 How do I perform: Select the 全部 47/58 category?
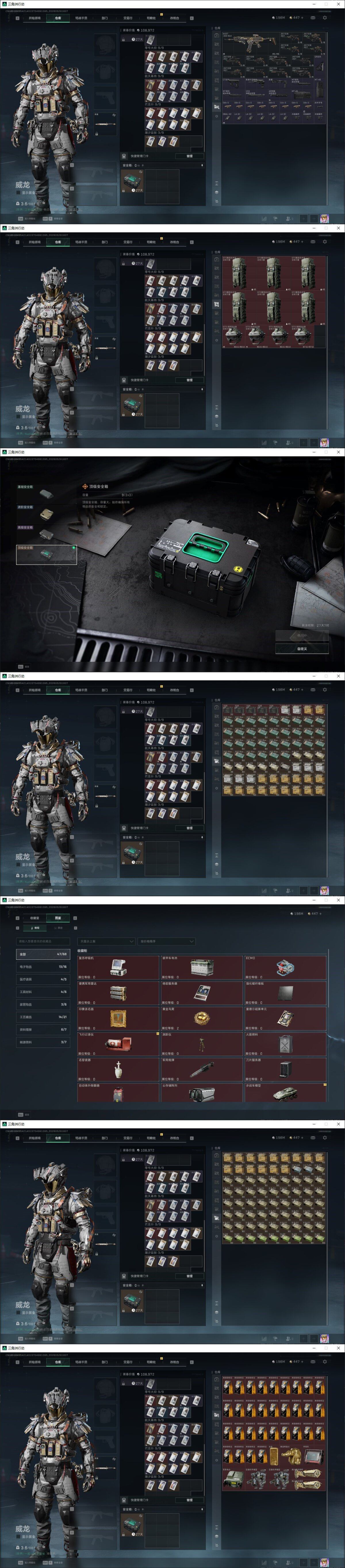[43, 954]
